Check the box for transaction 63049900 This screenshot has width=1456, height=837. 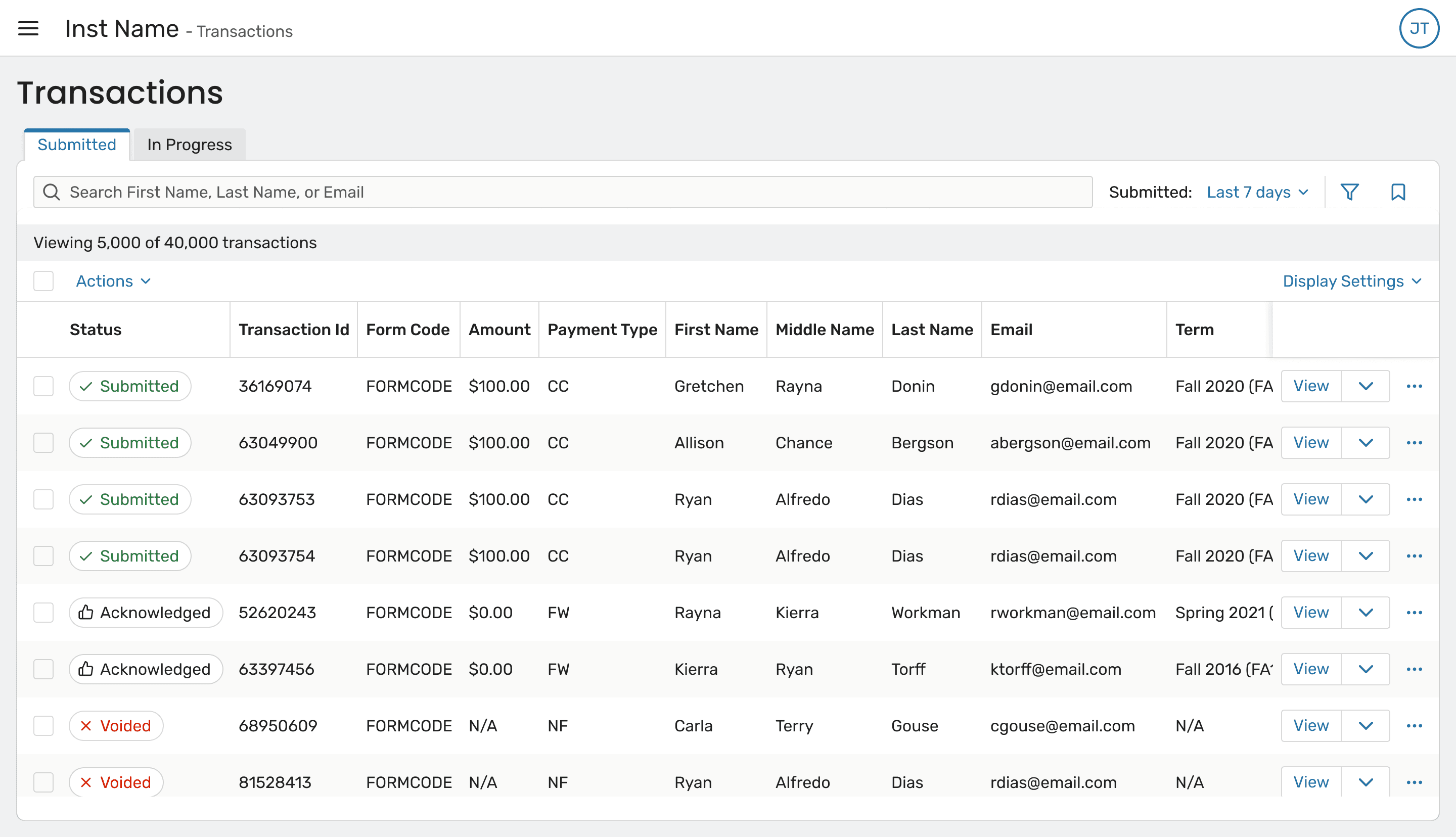click(x=43, y=443)
